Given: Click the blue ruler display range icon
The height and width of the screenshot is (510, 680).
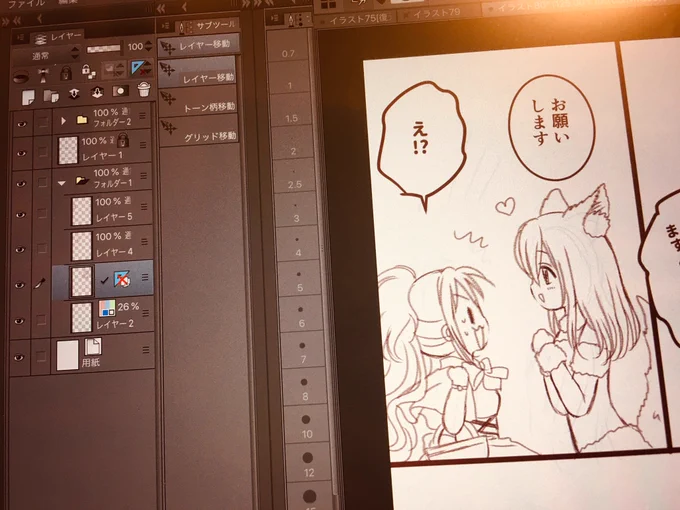Looking at the screenshot, I should [x=138, y=68].
